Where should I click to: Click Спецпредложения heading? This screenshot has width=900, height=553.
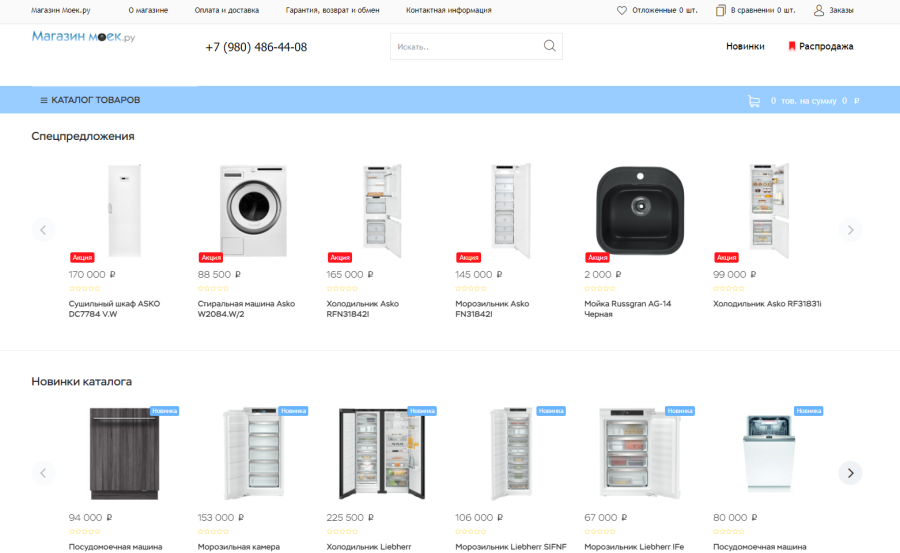83,136
